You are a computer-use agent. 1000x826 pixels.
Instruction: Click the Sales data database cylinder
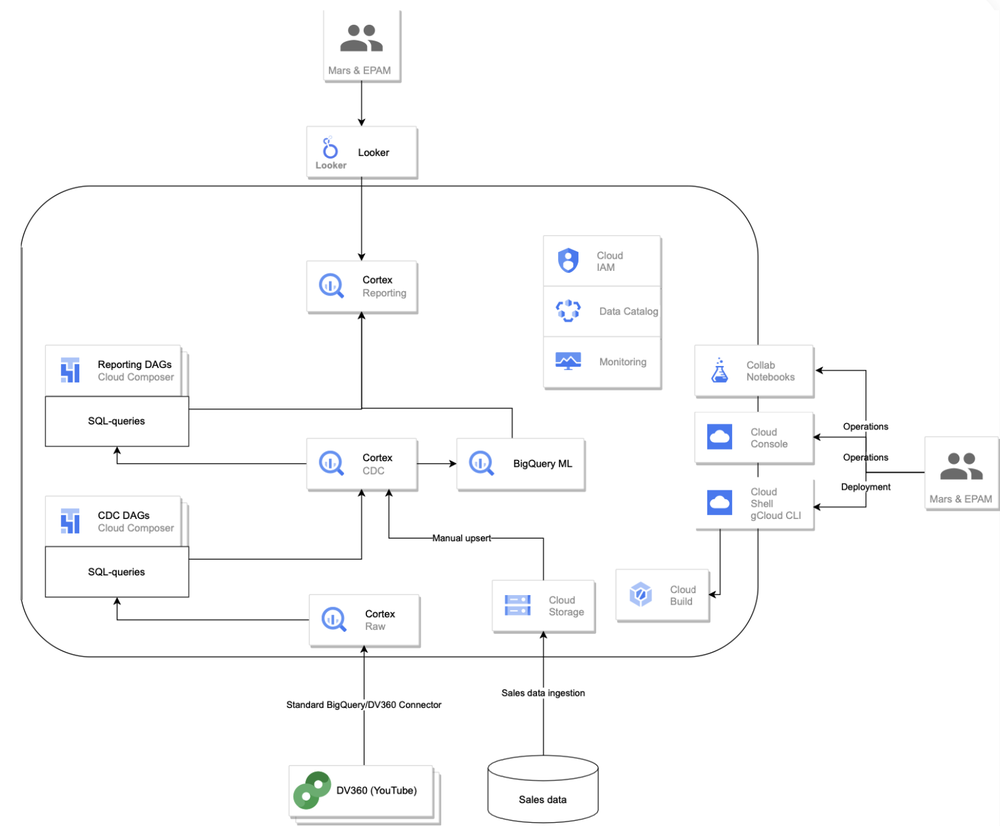543,788
